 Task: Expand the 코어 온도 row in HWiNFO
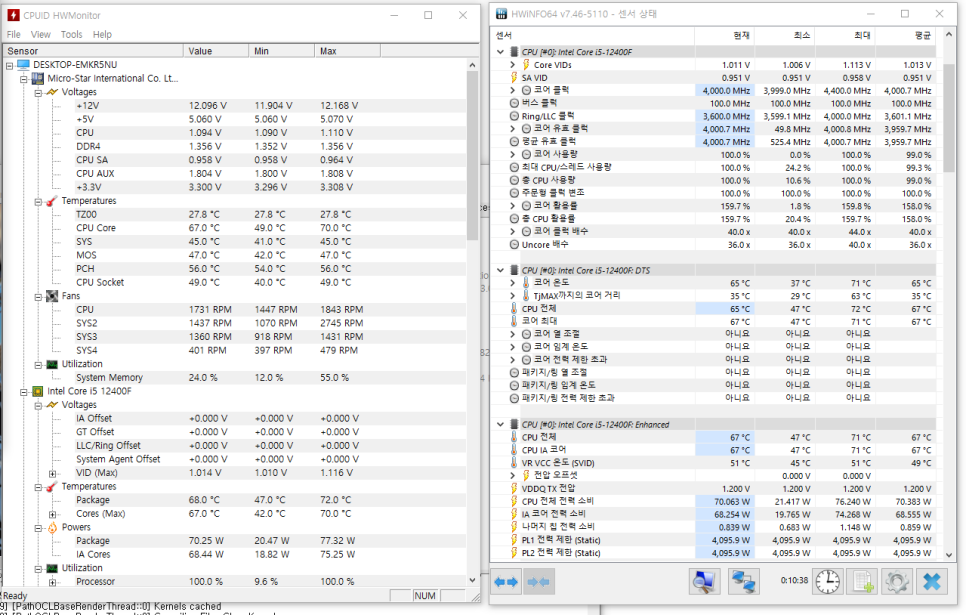point(513,282)
